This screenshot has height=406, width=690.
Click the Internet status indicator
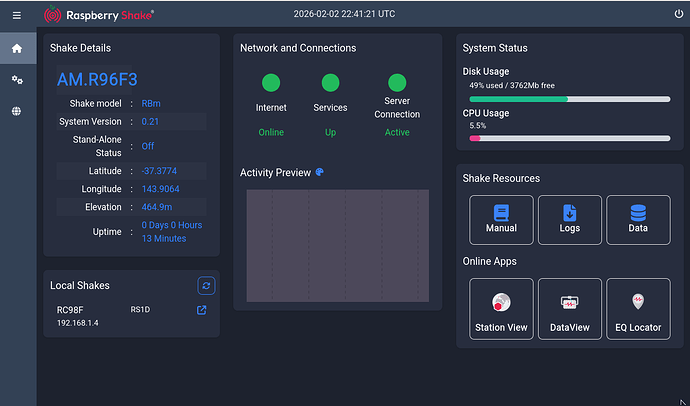point(270,83)
